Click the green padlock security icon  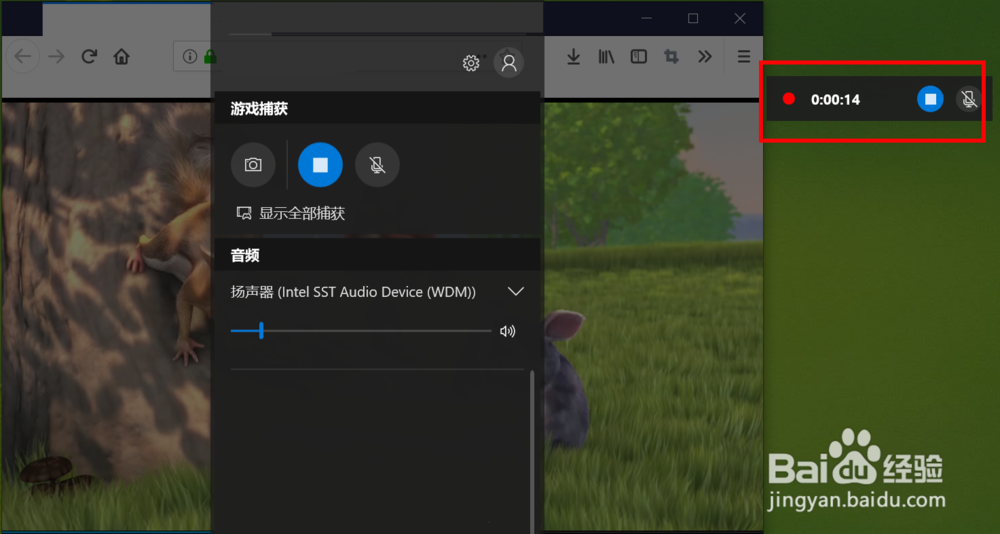[x=210, y=57]
